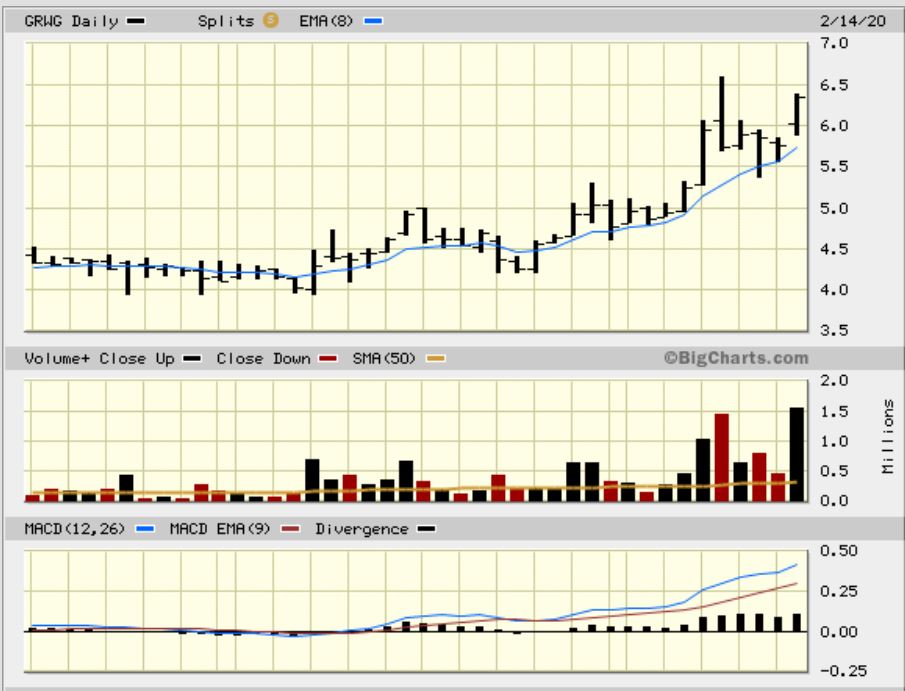The width and height of the screenshot is (905, 691).
Task: Click the Close Up legend text
Action: coord(137,358)
